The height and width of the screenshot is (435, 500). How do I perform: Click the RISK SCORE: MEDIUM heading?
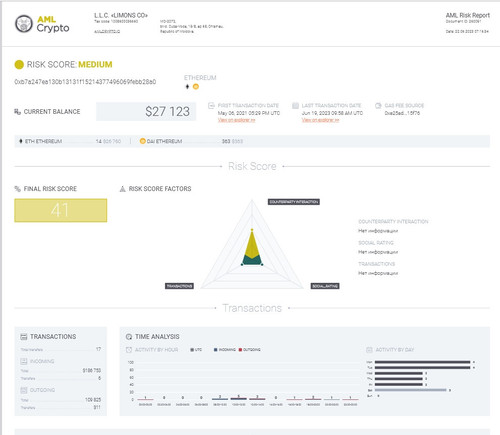pos(69,65)
